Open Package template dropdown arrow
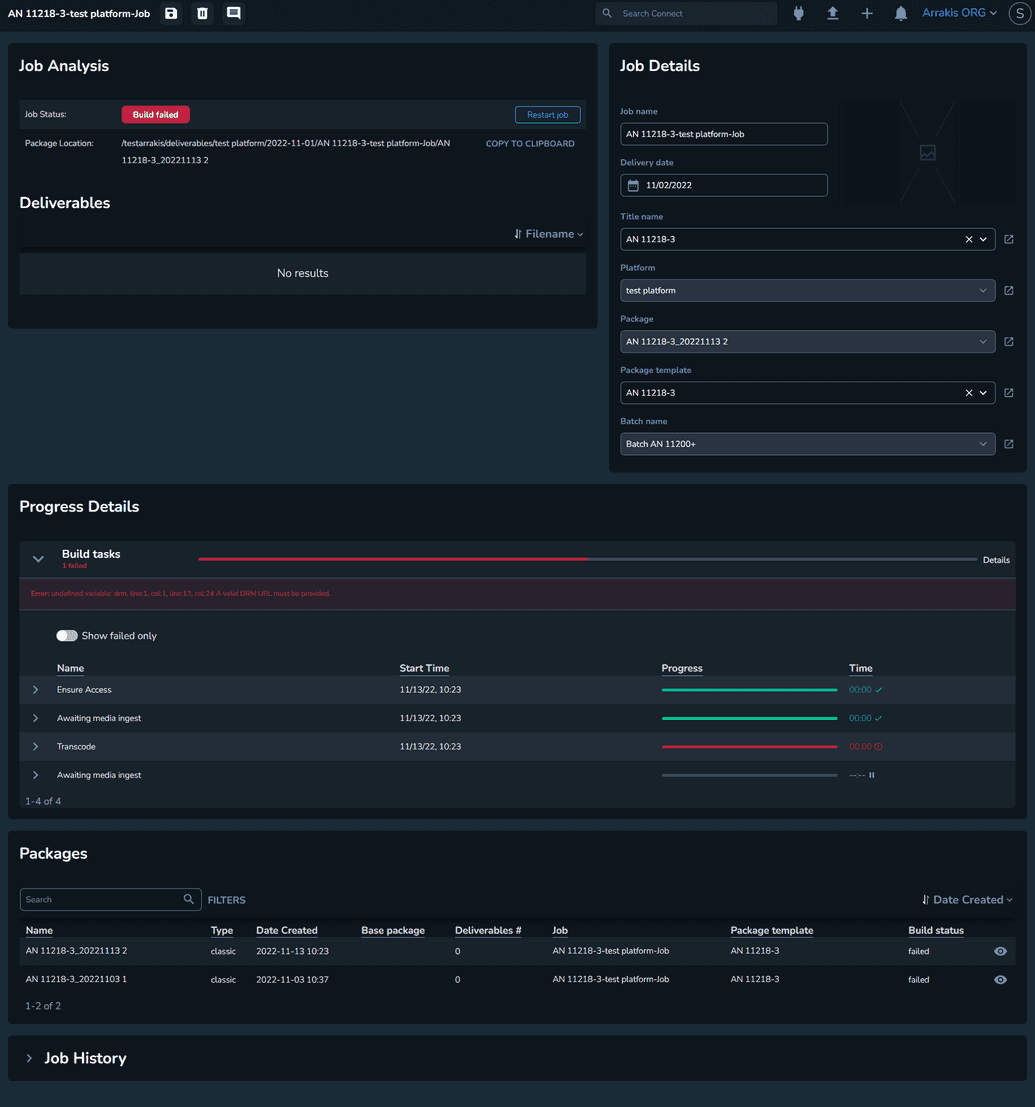1035x1107 pixels. coord(983,393)
